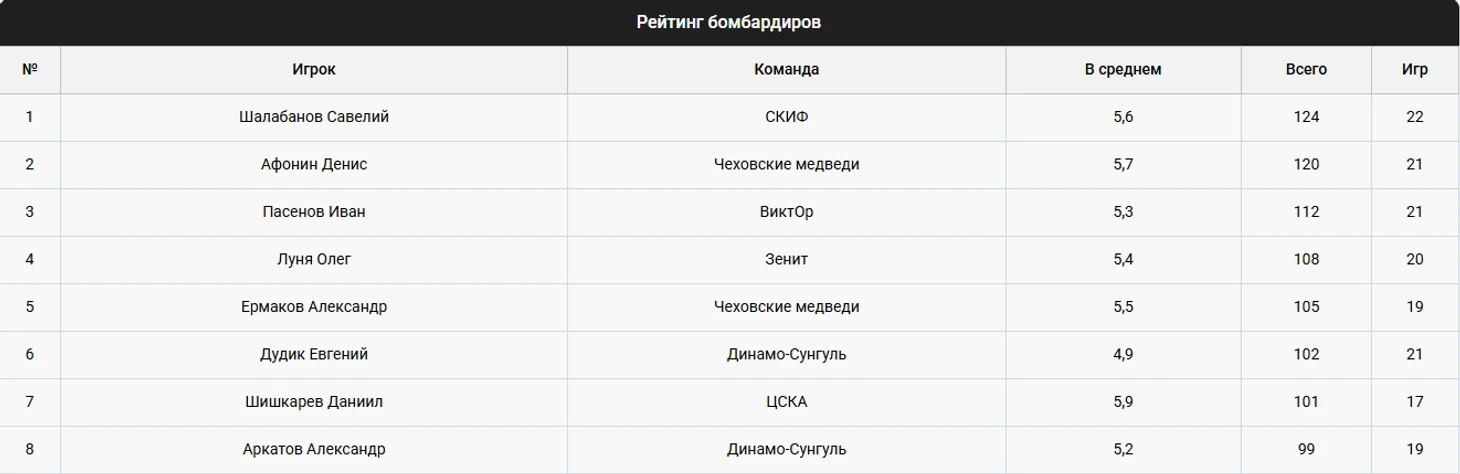The height and width of the screenshot is (474, 1460).
Task: Click player Дудик Евгений
Action: pos(314,354)
